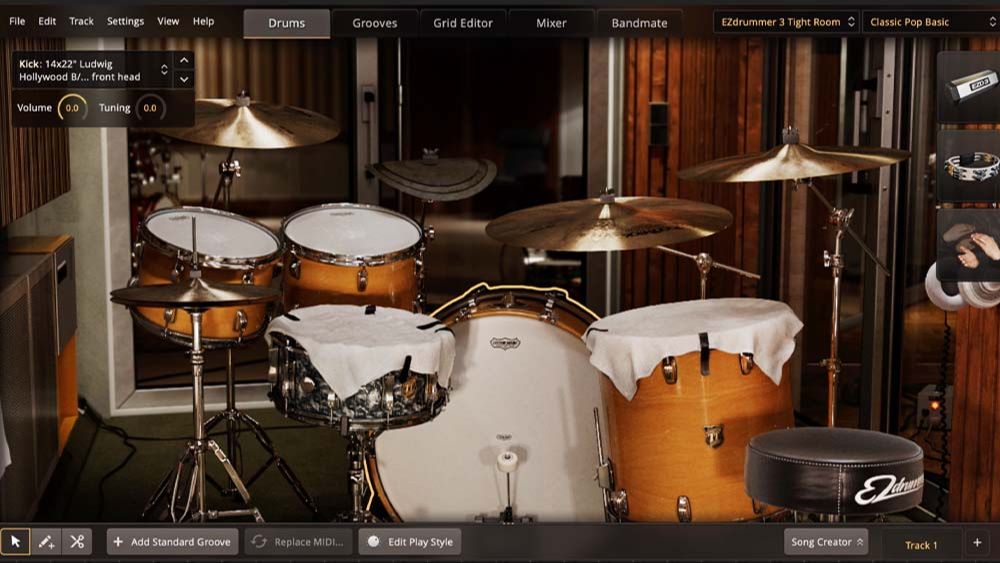
Task: Click the left crash cymbal
Action: click(x=250, y=122)
